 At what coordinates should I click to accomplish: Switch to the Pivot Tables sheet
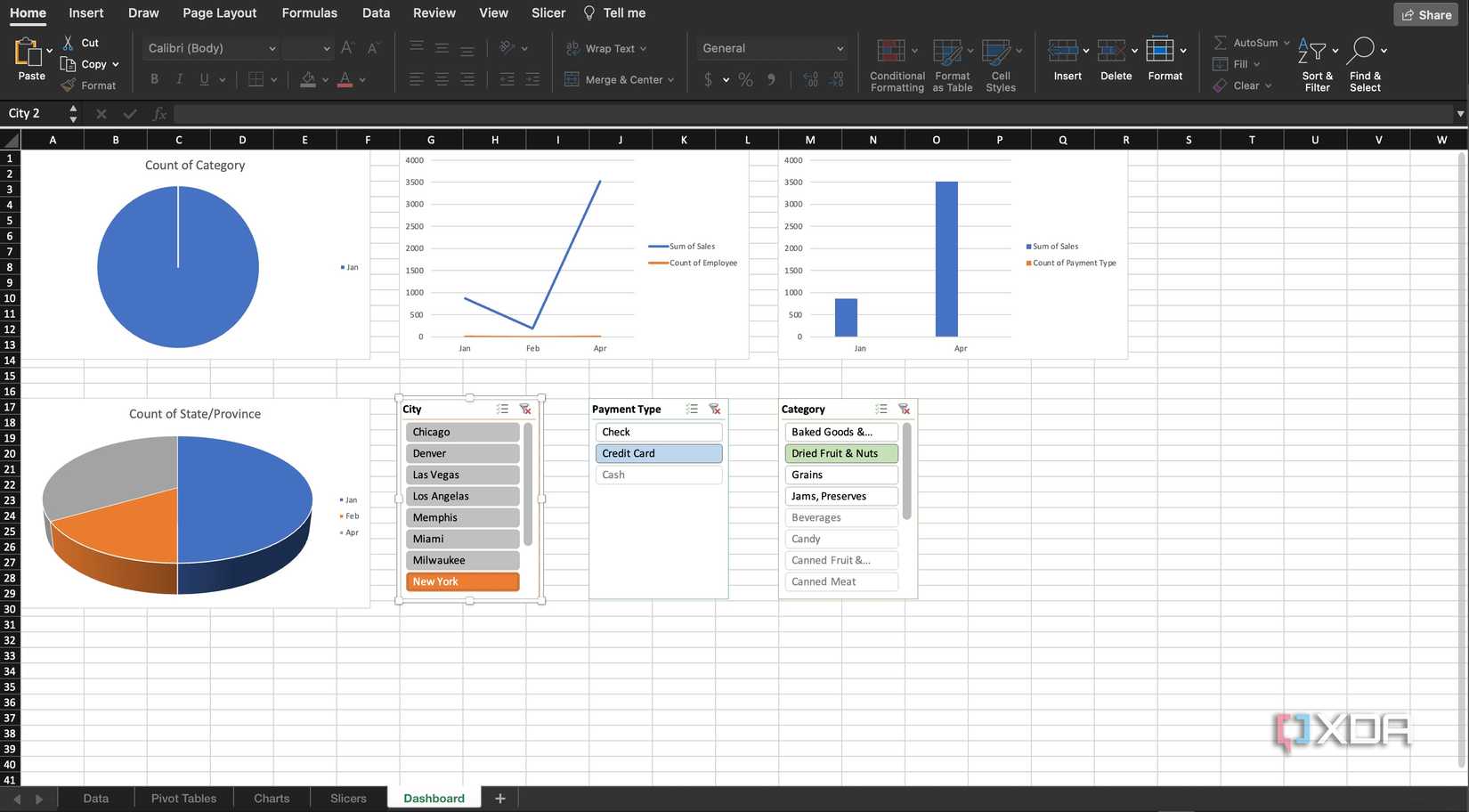[183, 798]
